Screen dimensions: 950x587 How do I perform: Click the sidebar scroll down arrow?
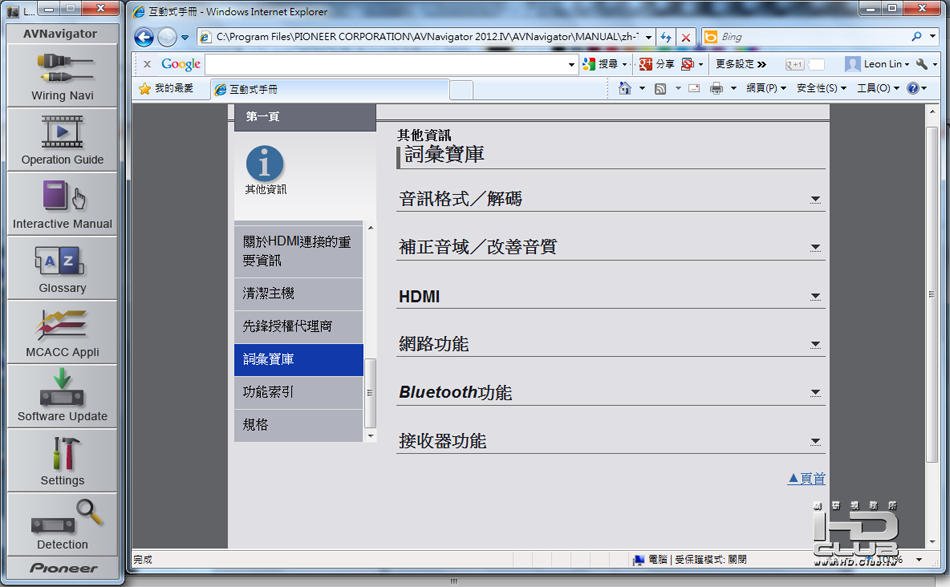tap(370, 436)
